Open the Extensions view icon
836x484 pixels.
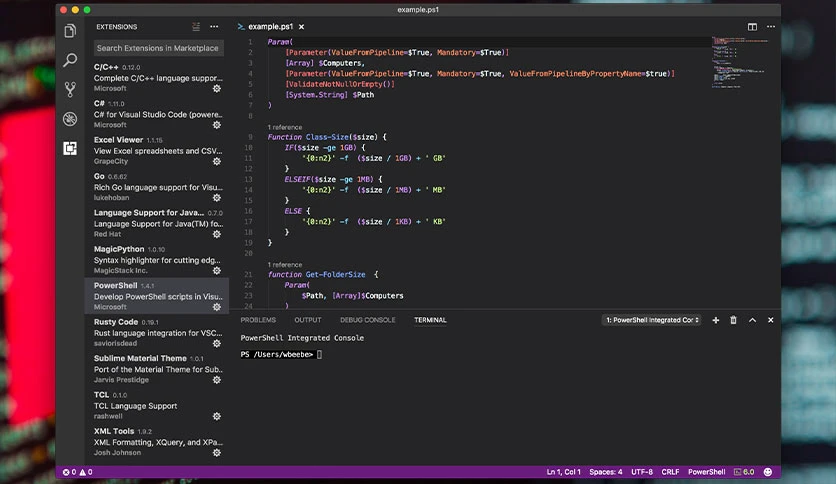[x=70, y=148]
